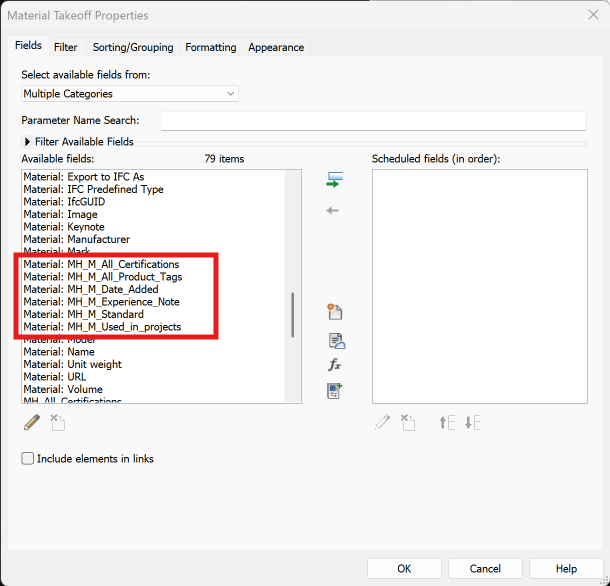Click the Cancel button
610x586 pixels.
tap(485, 568)
